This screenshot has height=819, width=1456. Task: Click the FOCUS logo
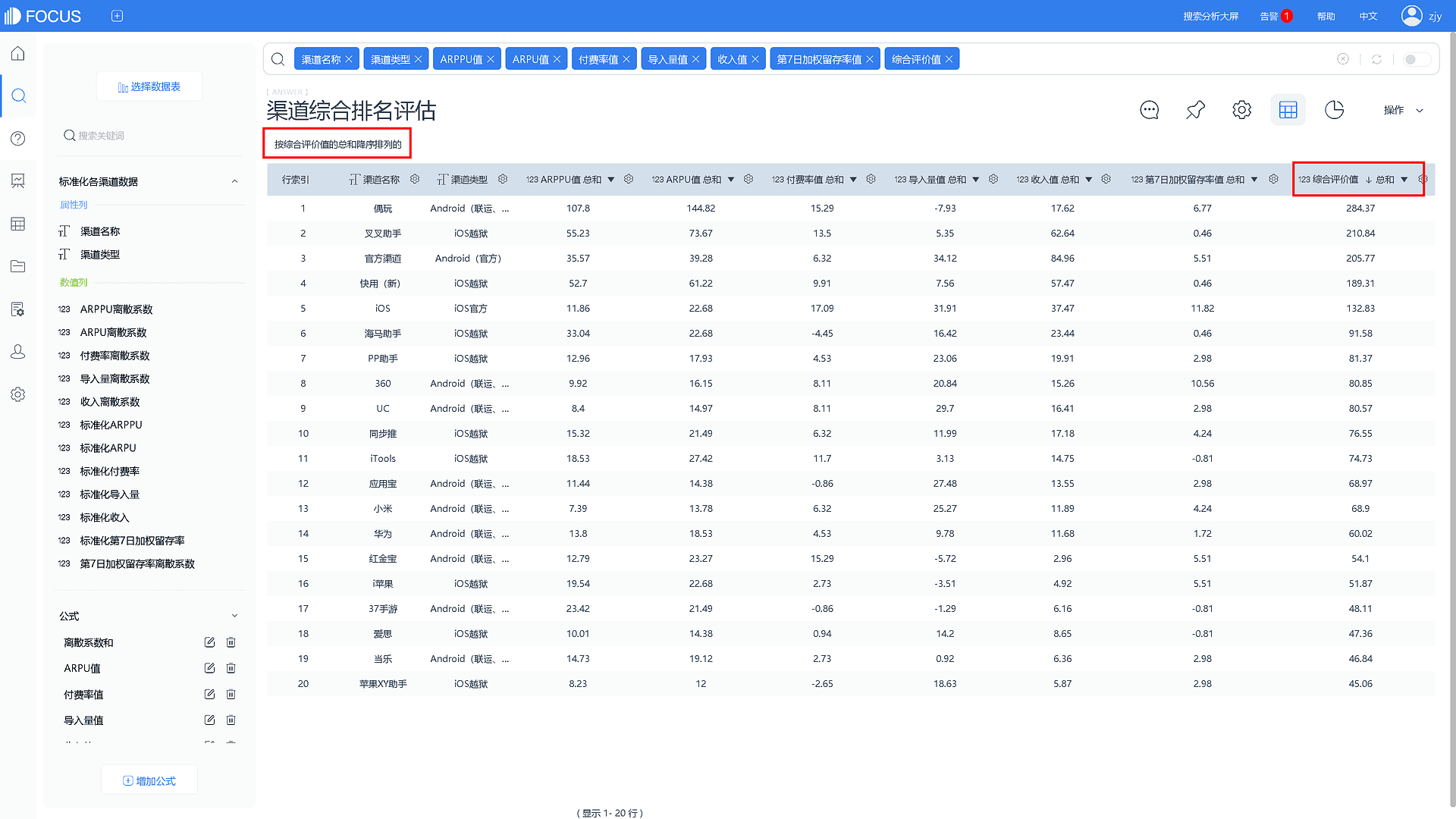click(x=42, y=16)
